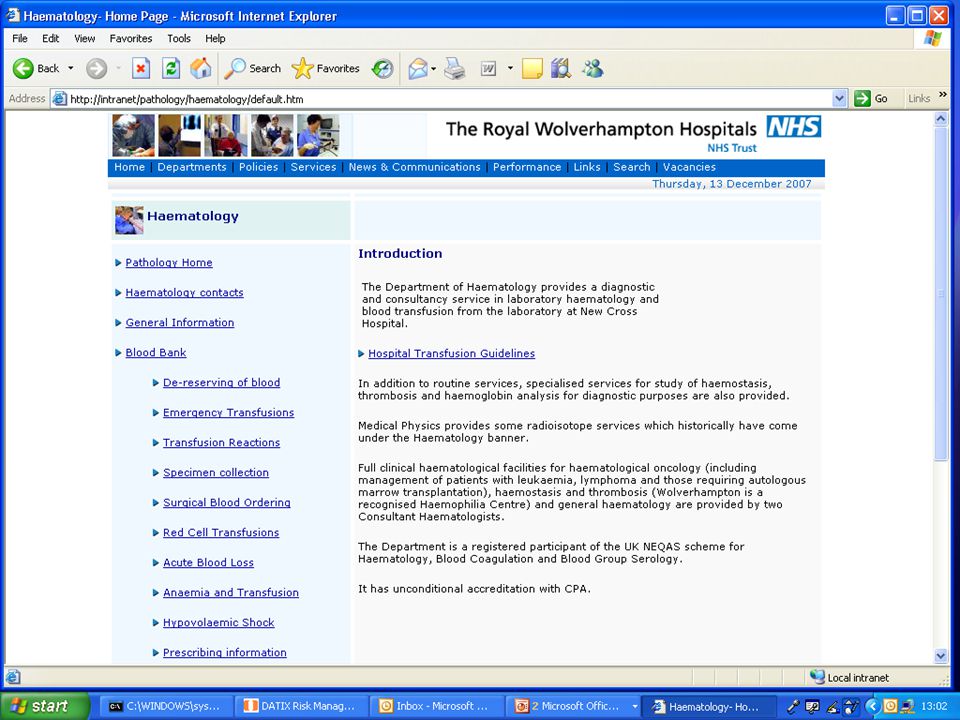The image size is (960, 720).
Task: Open the Messenger people icon
Action: 593,69
